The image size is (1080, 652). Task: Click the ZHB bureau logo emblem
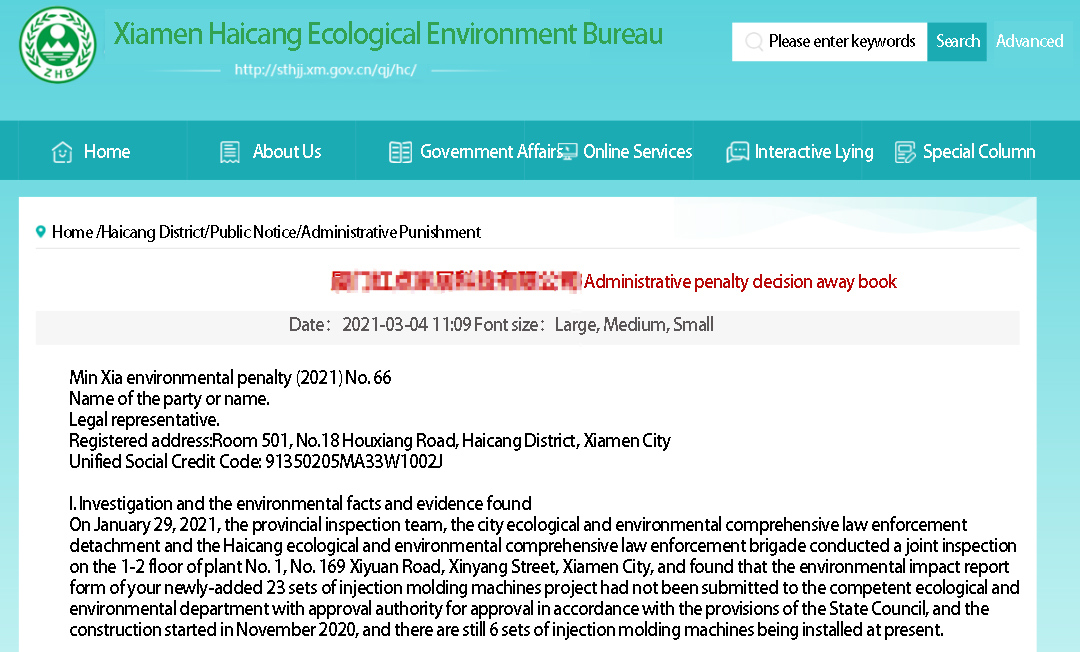click(57, 45)
